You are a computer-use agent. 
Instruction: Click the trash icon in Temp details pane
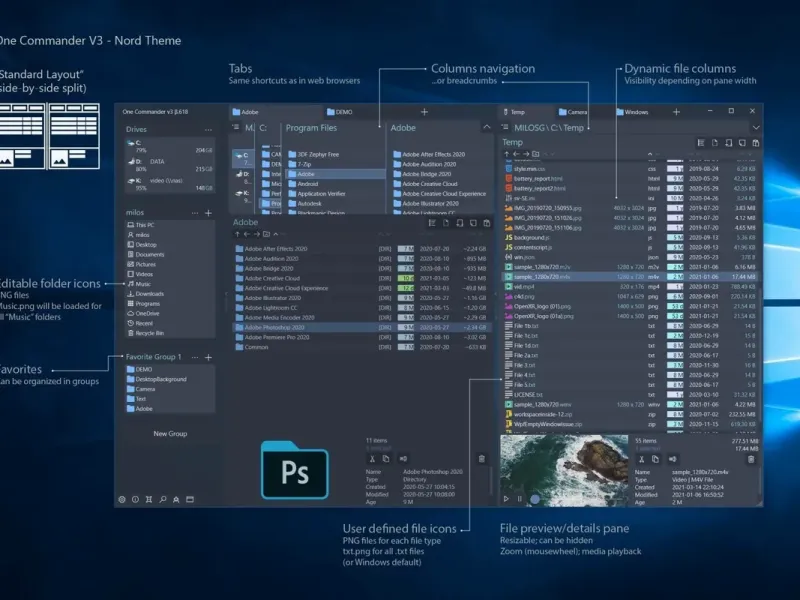(751, 459)
